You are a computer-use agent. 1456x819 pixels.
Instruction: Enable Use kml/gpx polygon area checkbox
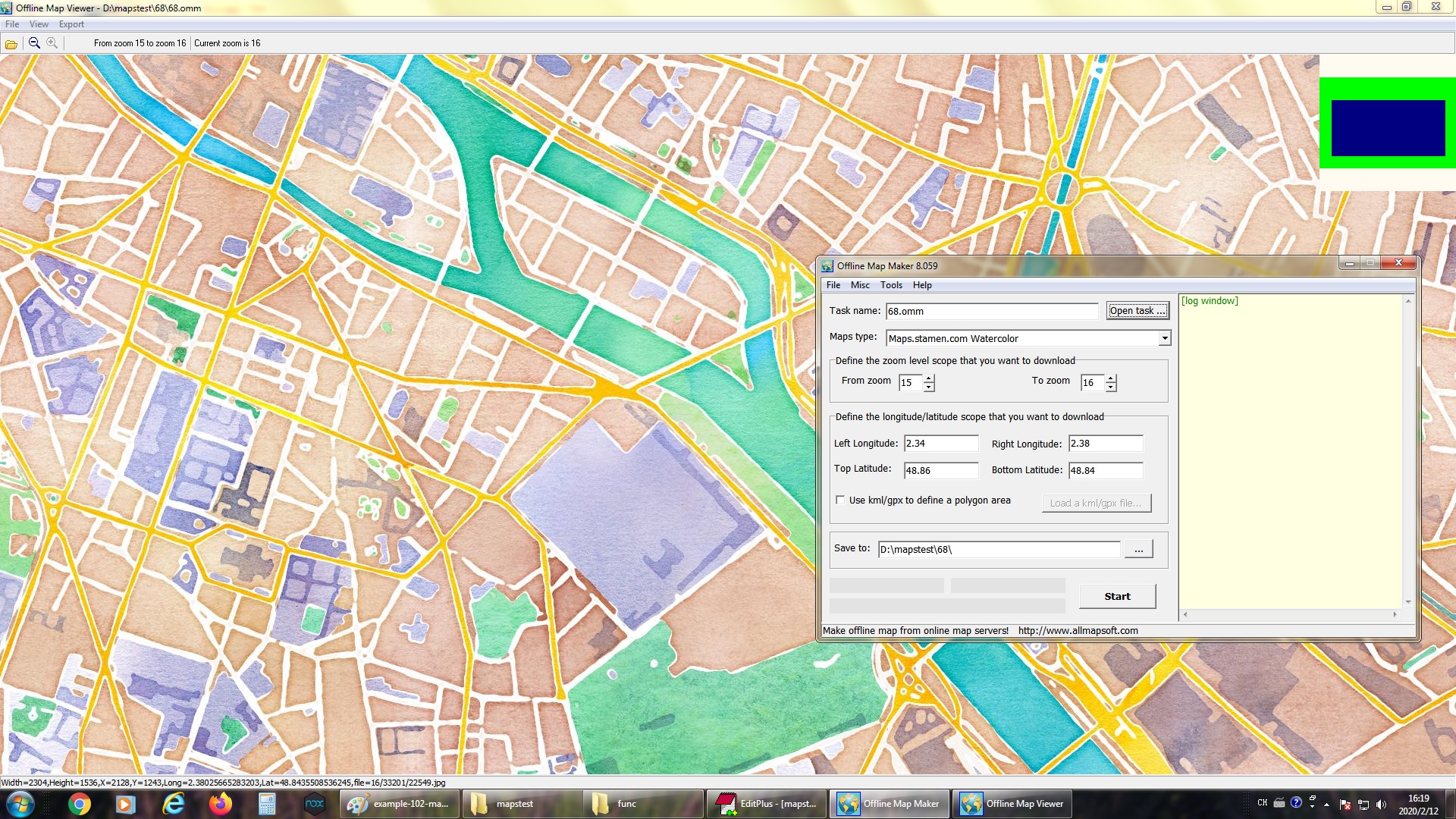840,500
